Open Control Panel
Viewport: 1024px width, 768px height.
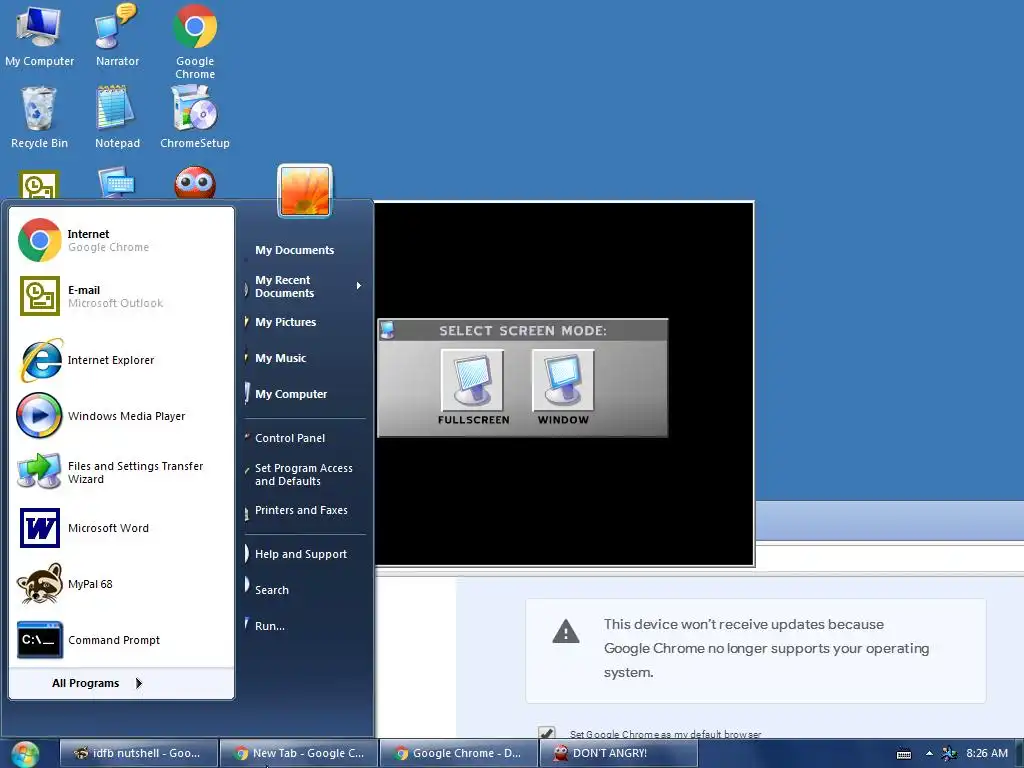(289, 438)
